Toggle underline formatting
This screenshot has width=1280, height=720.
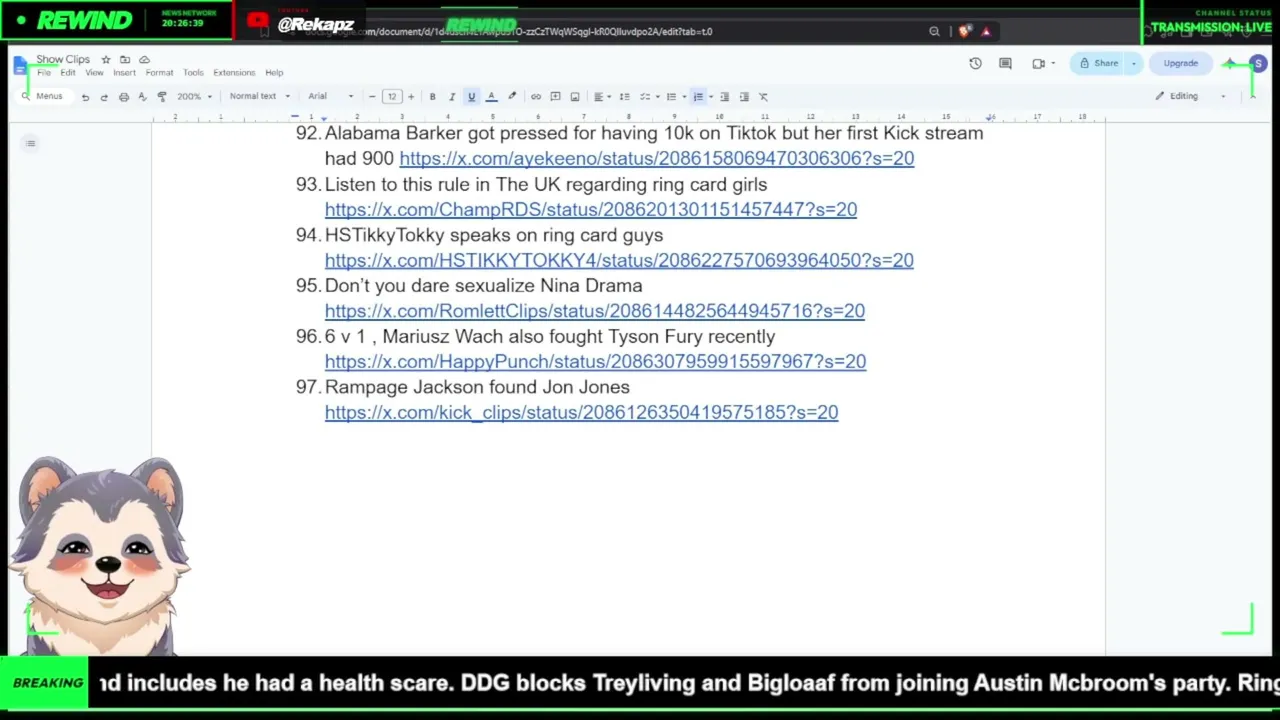471,97
